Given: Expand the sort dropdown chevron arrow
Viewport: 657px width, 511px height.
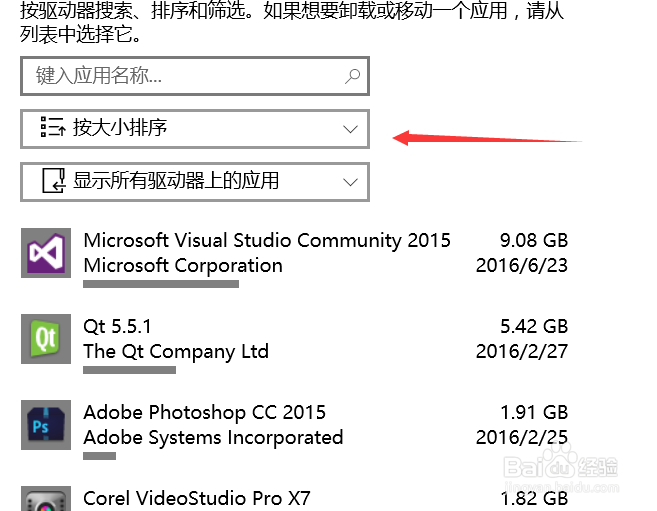Looking at the screenshot, I should pyautogui.click(x=350, y=128).
